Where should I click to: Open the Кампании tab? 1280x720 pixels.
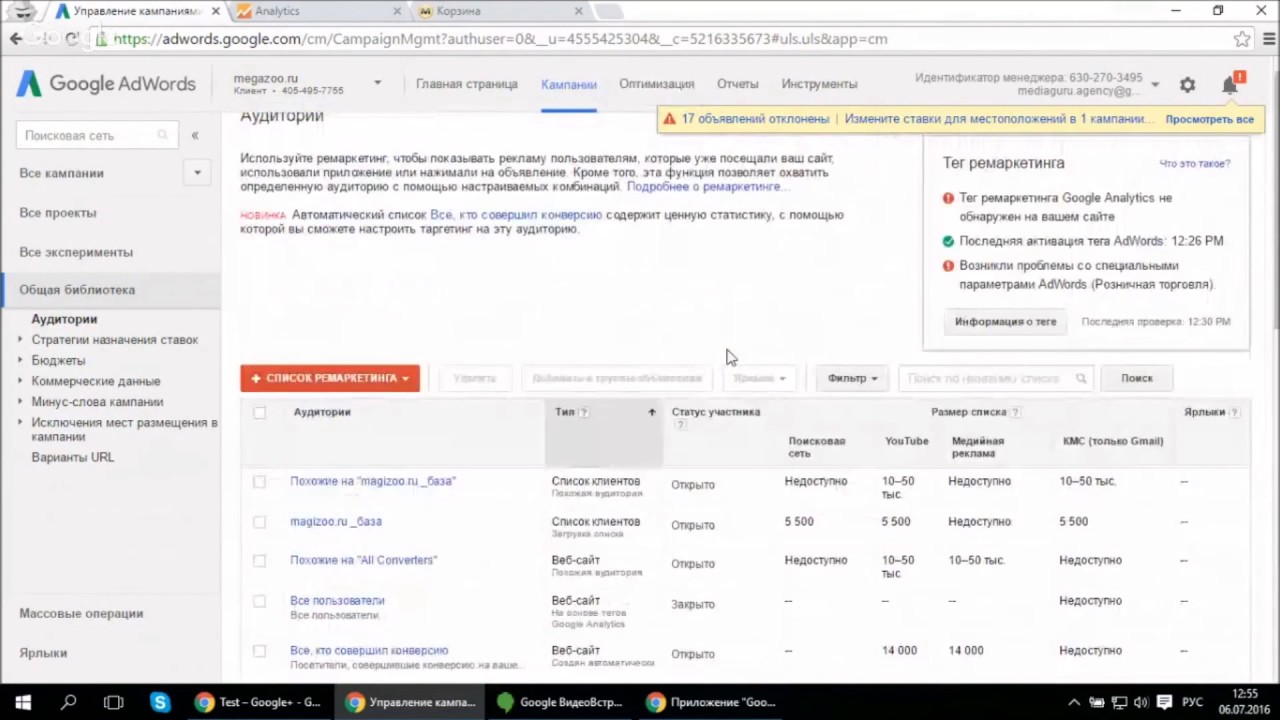tap(569, 84)
